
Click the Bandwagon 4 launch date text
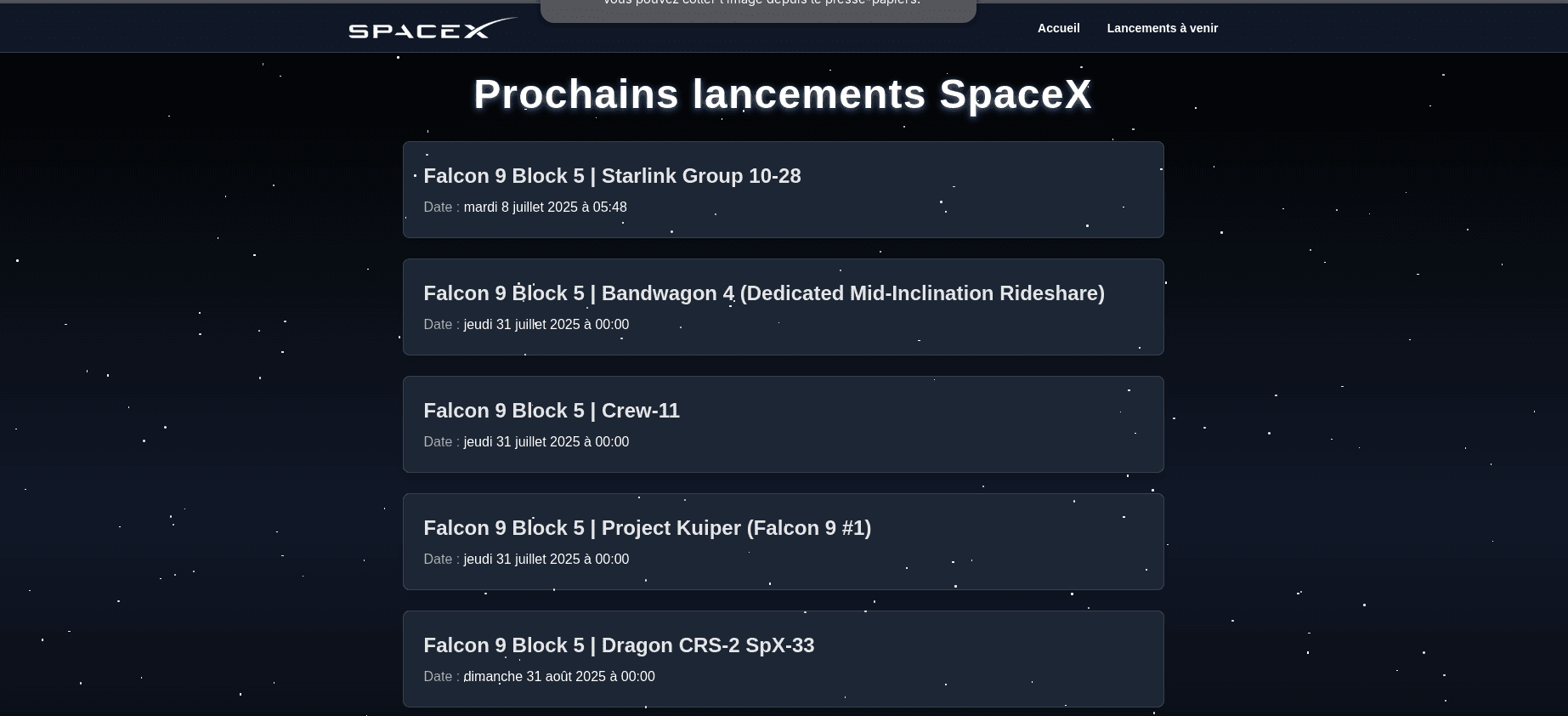point(526,324)
